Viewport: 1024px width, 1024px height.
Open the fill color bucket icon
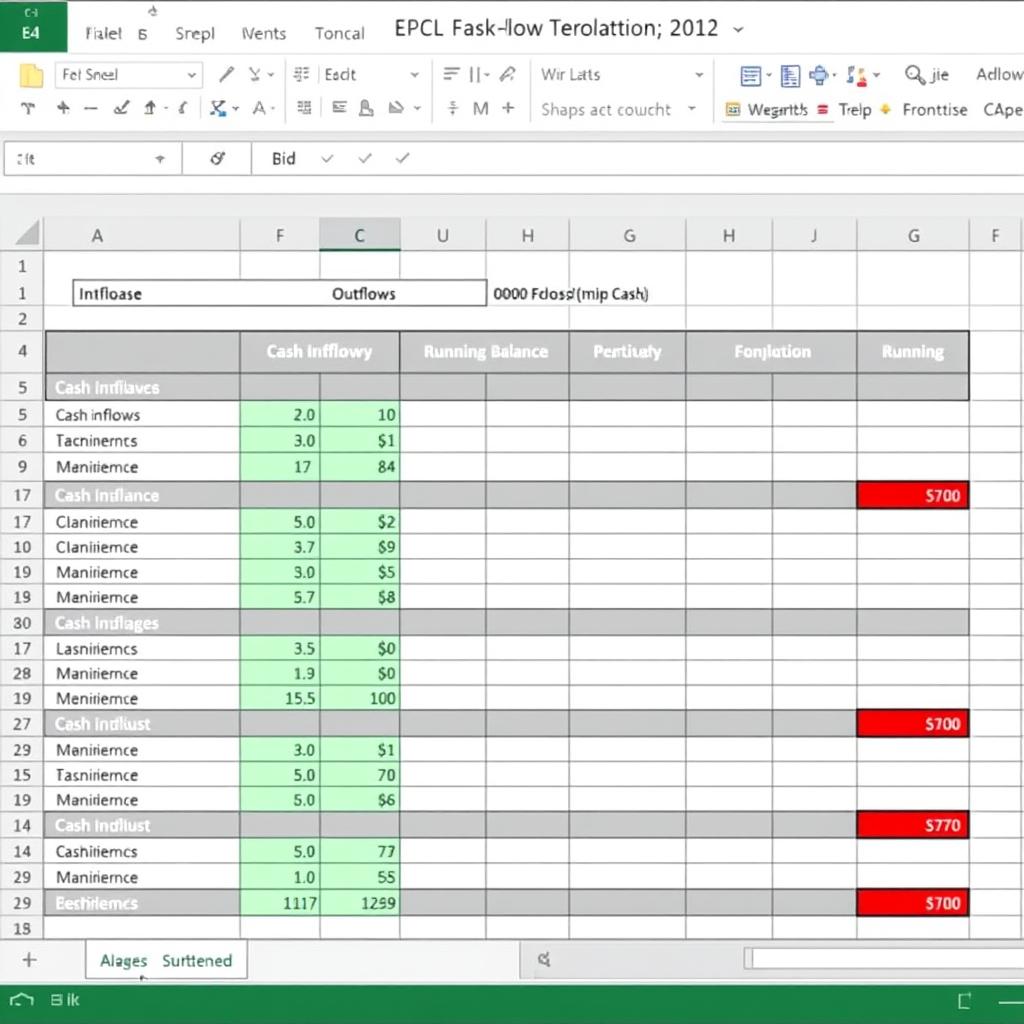coord(218,106)
